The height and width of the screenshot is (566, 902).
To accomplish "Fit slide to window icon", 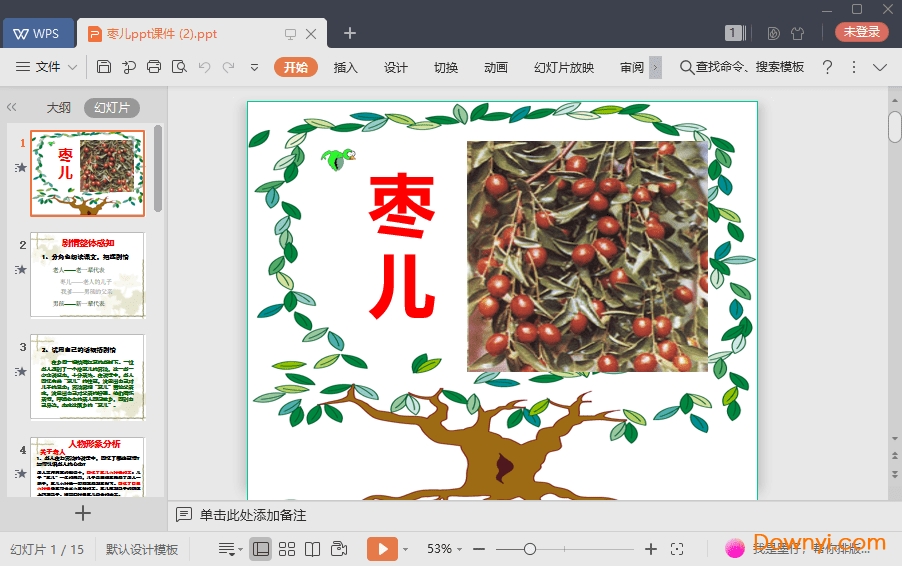I will 677,549.
